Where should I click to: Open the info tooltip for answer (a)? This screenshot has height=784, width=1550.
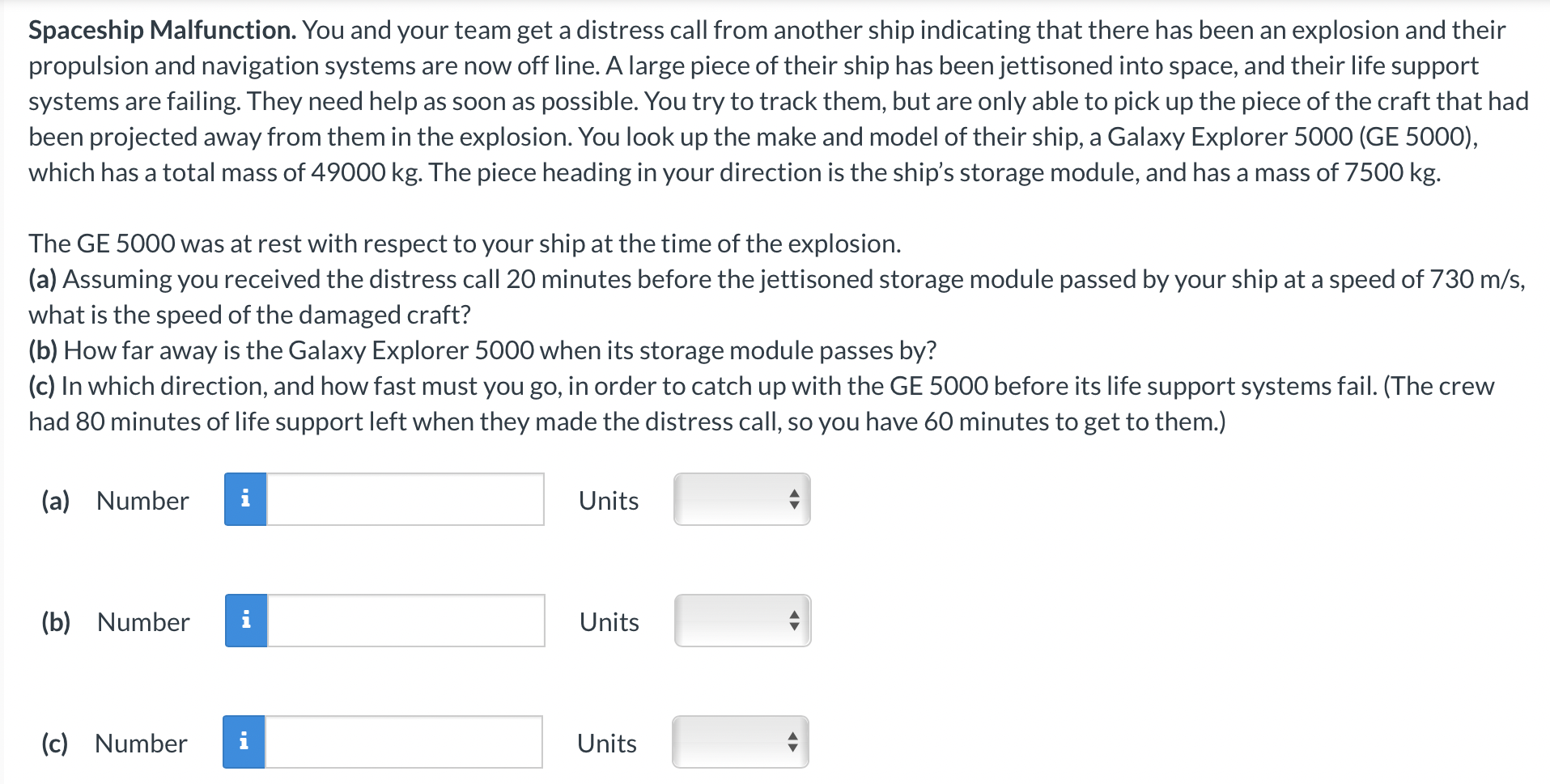[x=245, y=500]
